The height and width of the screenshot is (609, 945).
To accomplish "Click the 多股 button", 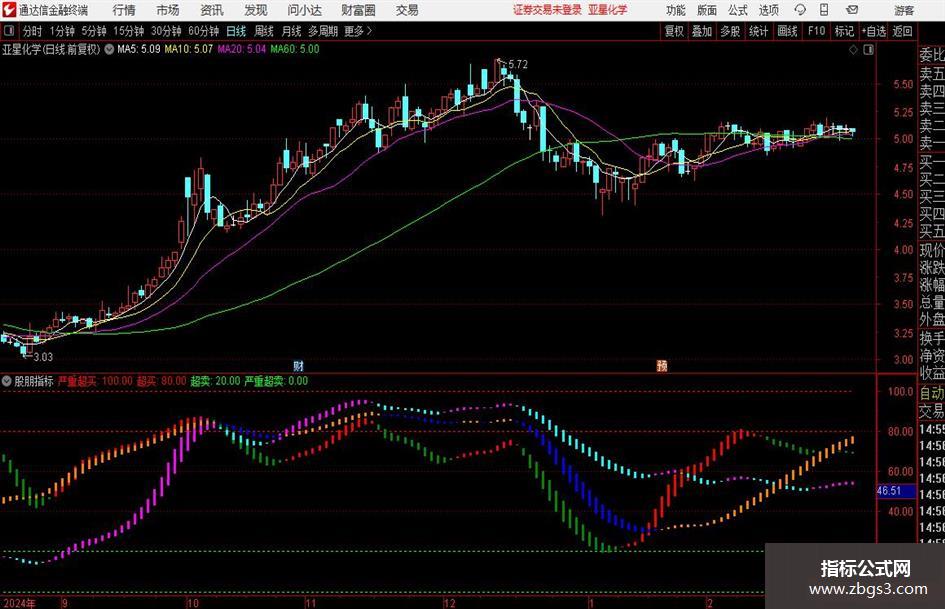I will coord(730,31).
